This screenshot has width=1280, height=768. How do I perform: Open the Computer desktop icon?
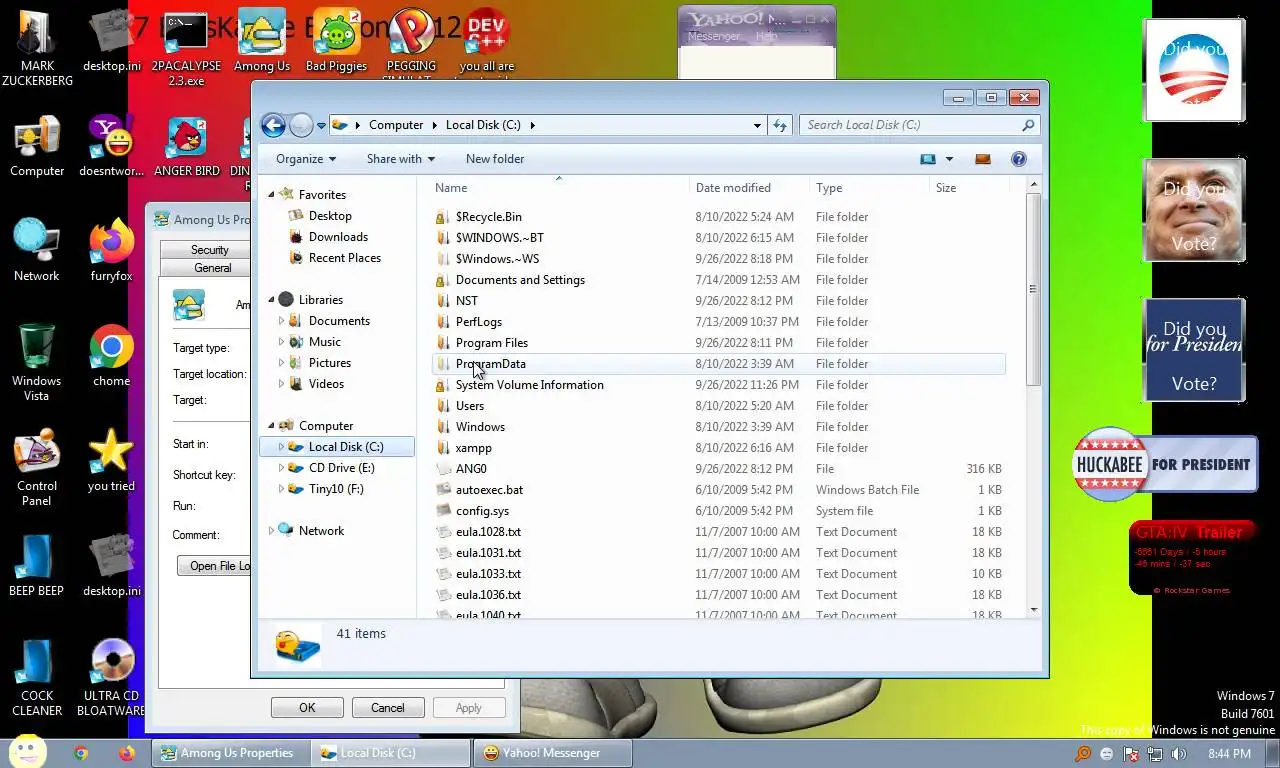37,147
